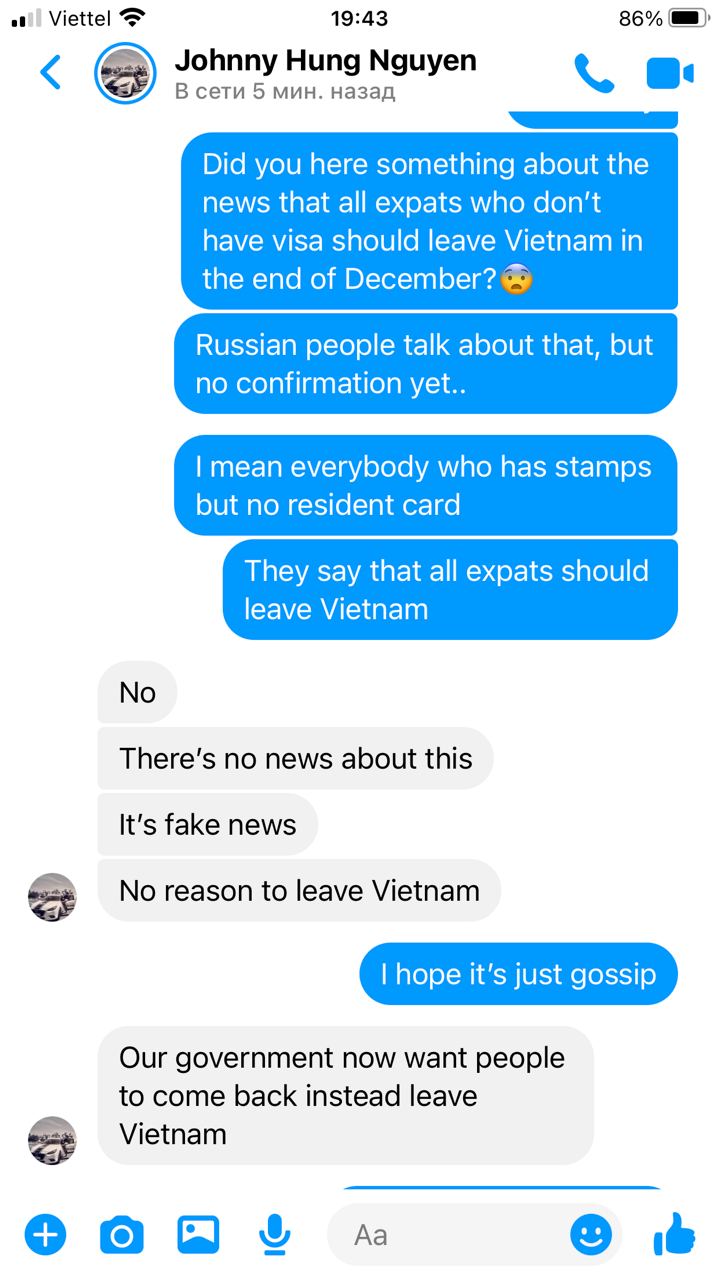720x1280 pixels.
Task: Tap the microphone to record voice
Action: pyautogui.click(x=274, y=1235)
